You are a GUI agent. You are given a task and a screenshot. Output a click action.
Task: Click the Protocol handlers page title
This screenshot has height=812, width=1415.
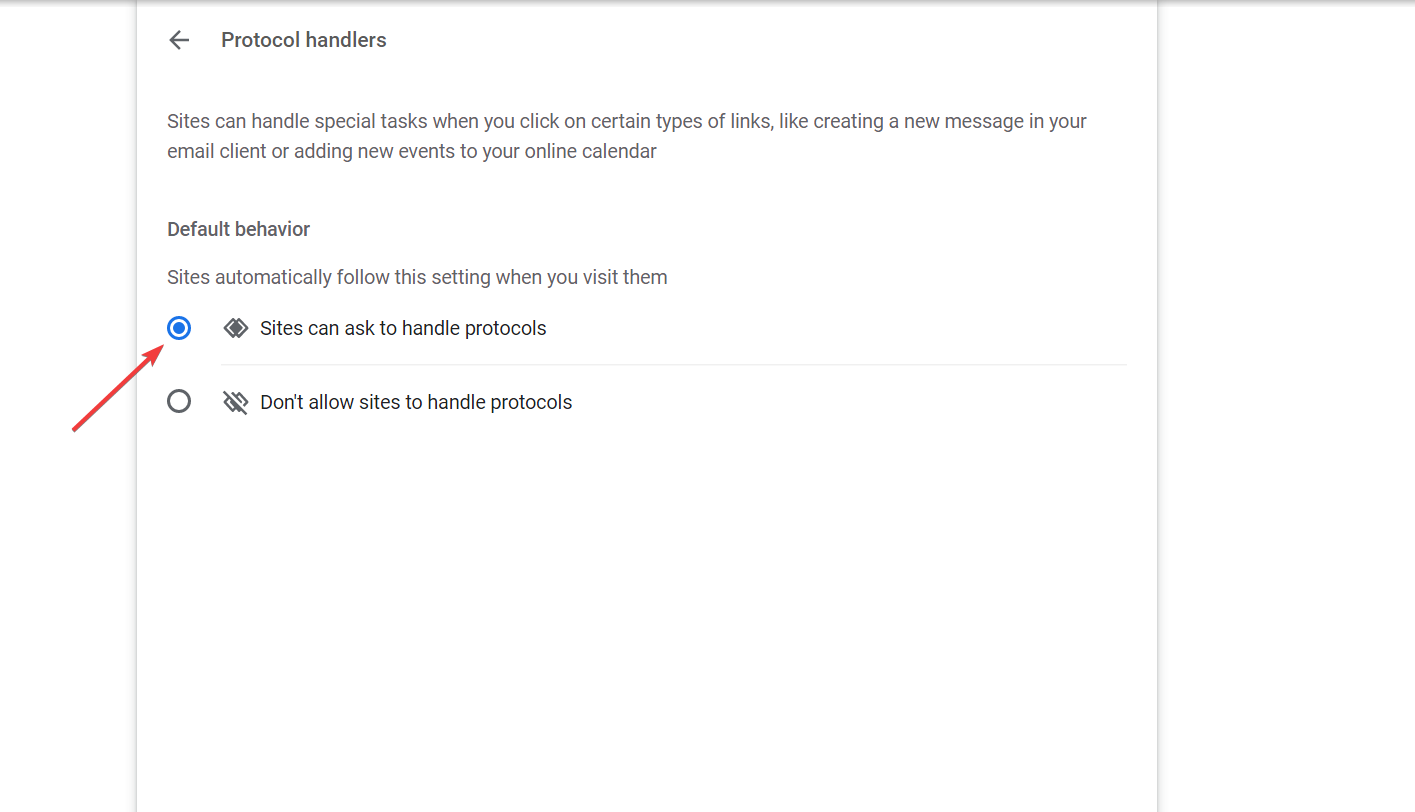click(304, 40)
